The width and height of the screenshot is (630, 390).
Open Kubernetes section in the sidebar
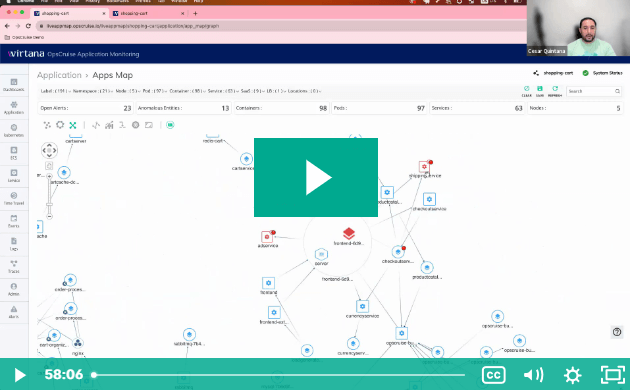[14, 131]
